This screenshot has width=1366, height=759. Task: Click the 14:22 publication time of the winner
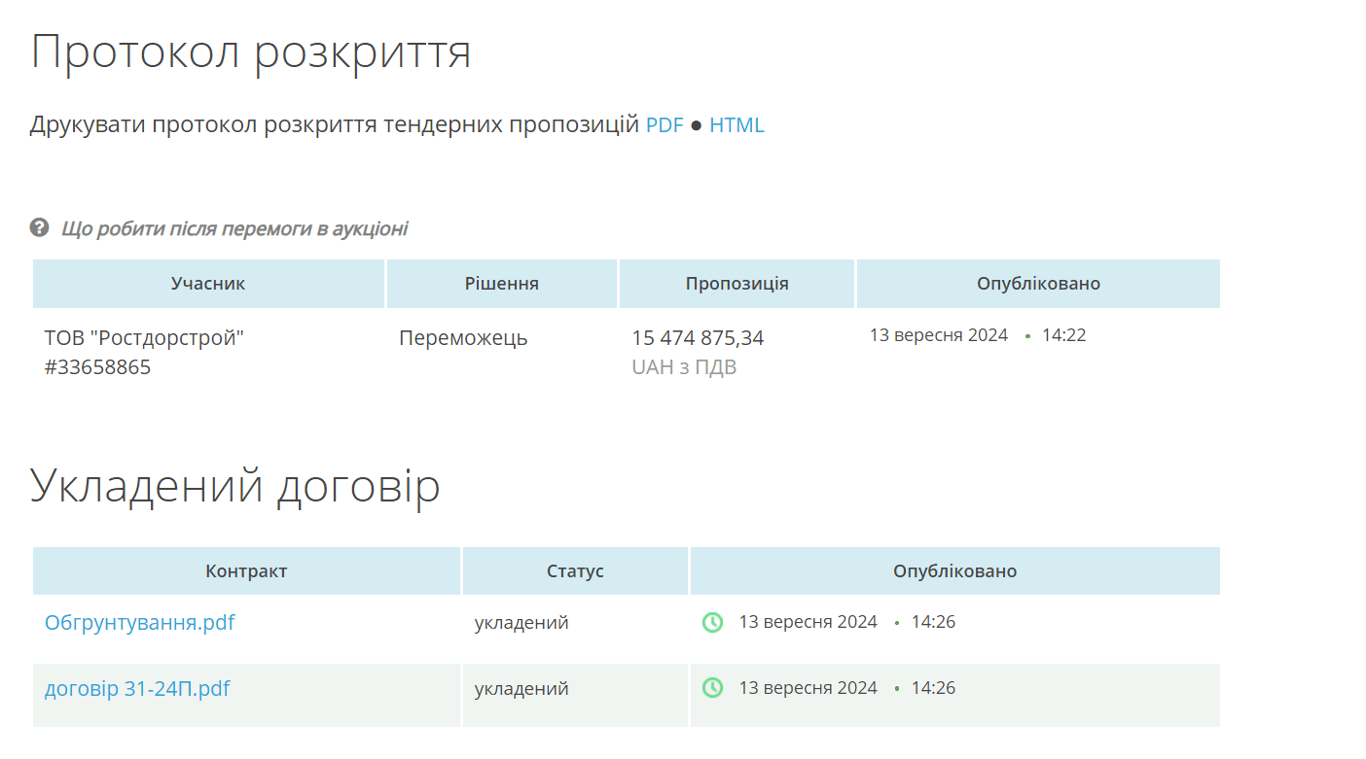pyautogui.click(x=1063, y=335)
